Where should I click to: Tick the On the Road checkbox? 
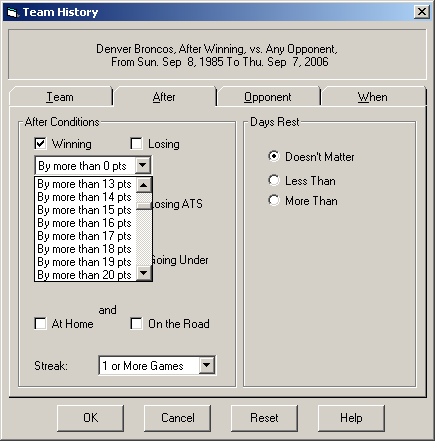point(136,324)
